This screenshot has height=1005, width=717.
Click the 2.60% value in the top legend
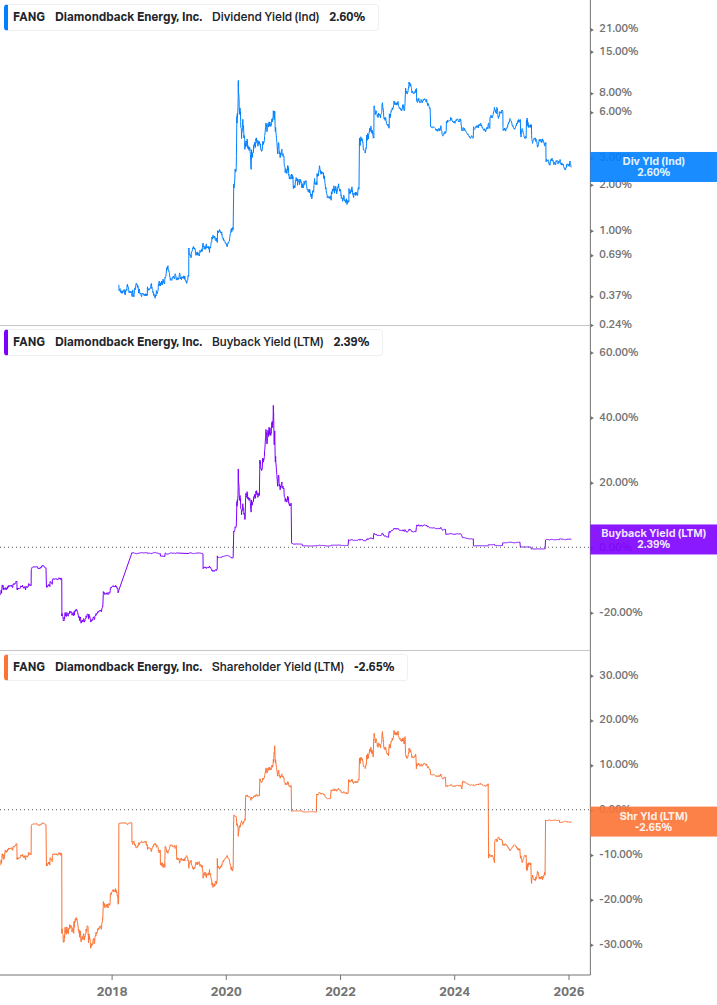coord(347,17)
